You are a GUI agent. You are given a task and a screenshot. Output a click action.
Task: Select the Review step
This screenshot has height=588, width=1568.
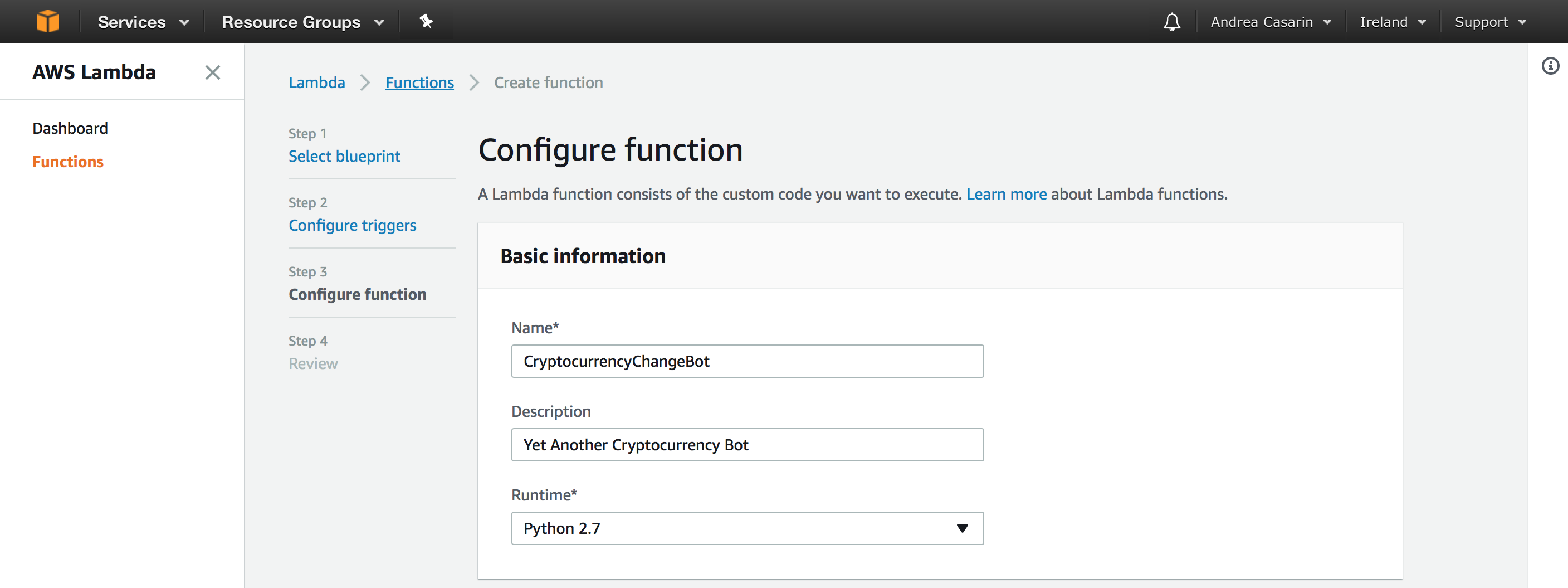pyautogui.click(x=313, y=364)
